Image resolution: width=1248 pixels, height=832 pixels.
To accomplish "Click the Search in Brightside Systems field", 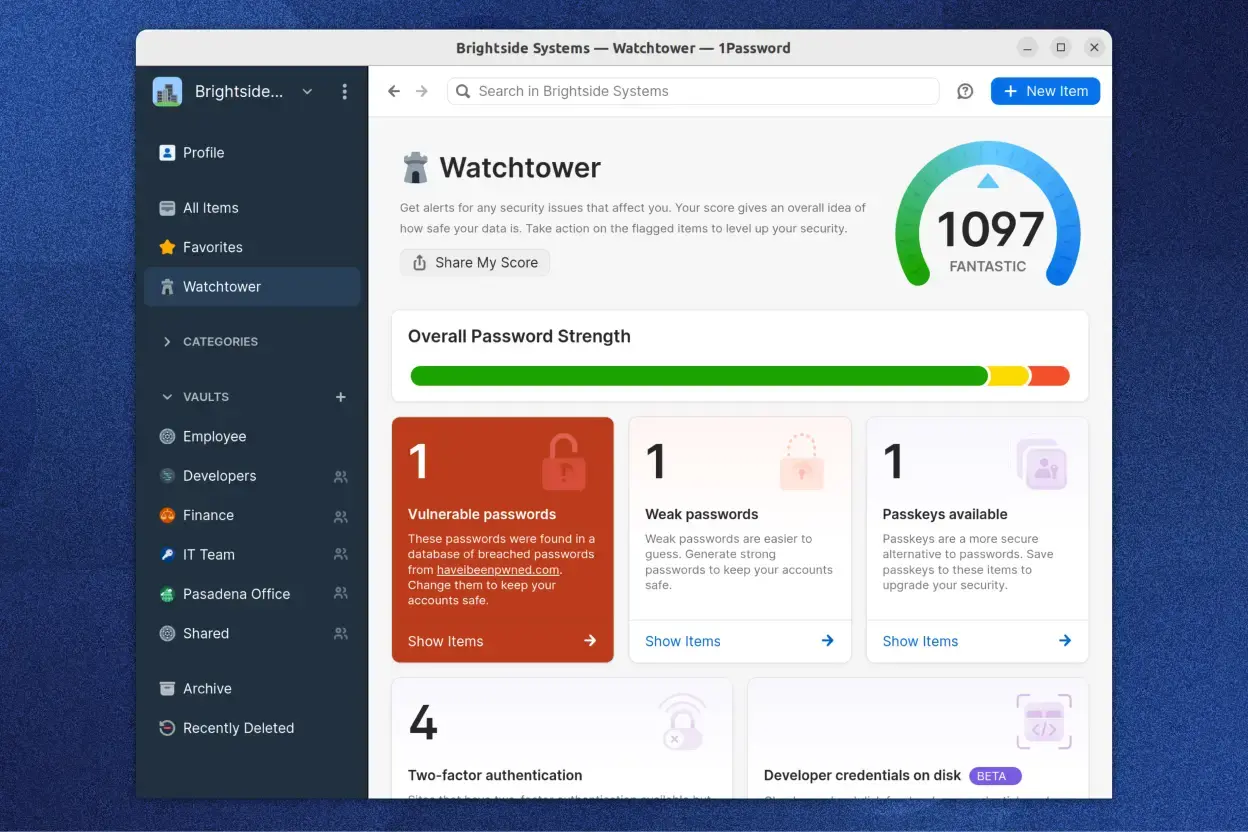I will tap(692, 91).
